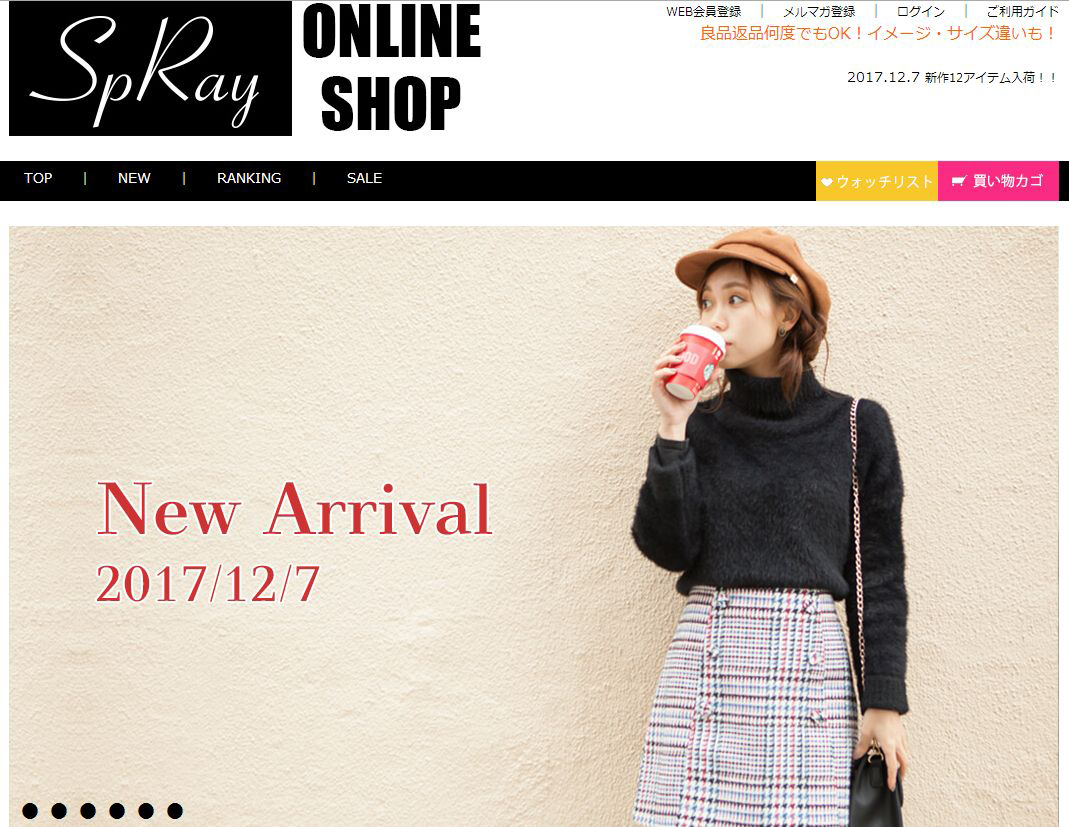
Task: Open the heart ウォッチリスト watchlist button
Action: (x=877, y=181)
